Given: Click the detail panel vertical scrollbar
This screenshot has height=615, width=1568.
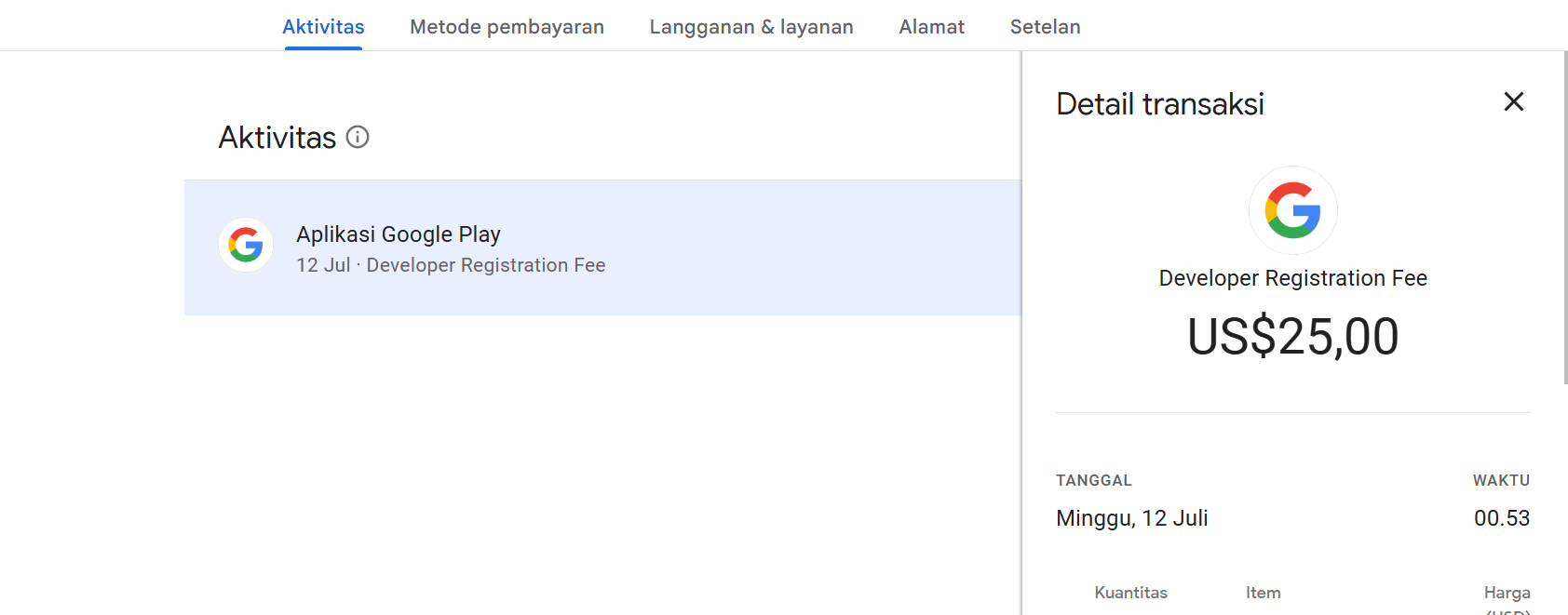Looking at the screenshot, I should (x=1565, y=217).
